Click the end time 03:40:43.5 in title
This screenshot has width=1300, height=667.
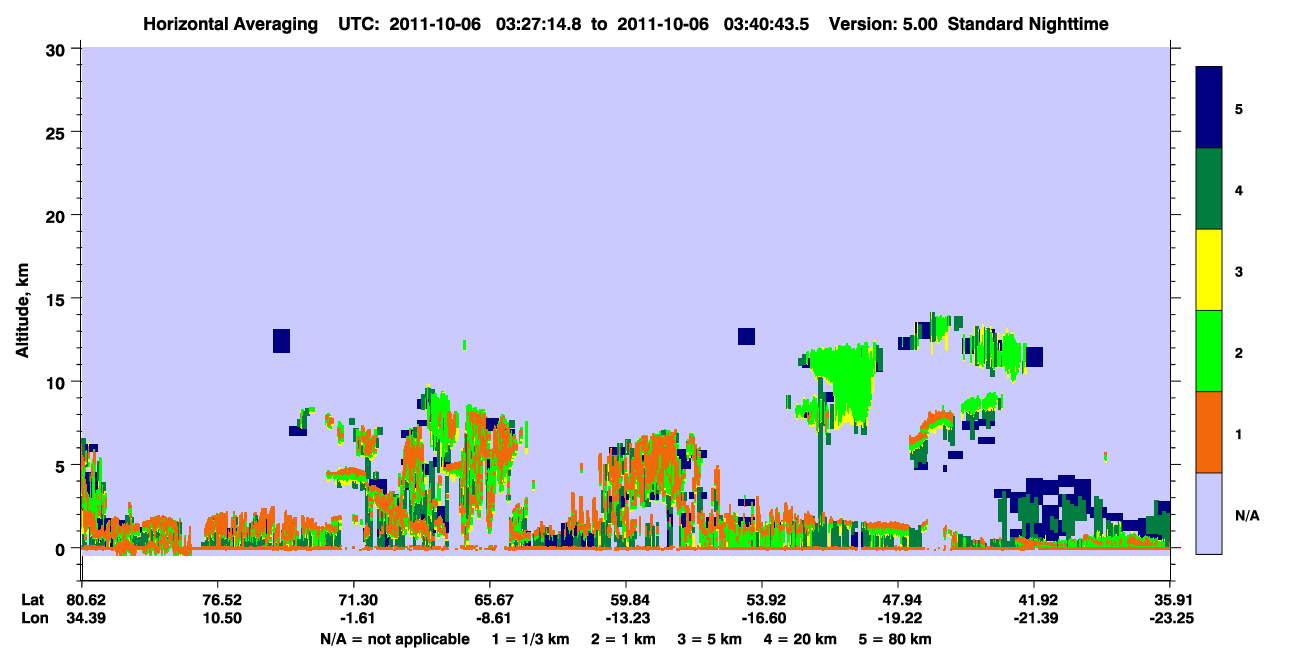(x=766, y=23)
